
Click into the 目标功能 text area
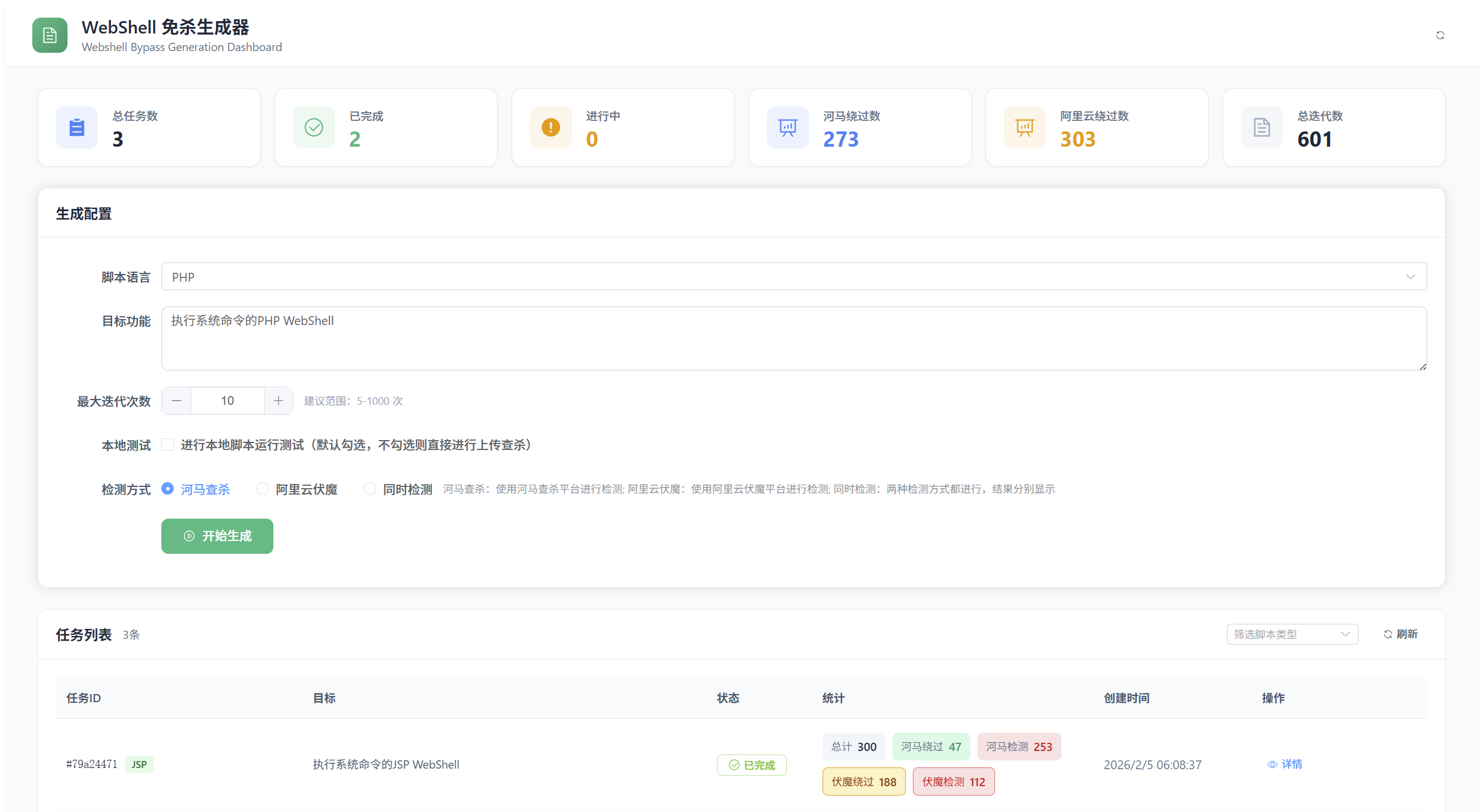794,339
